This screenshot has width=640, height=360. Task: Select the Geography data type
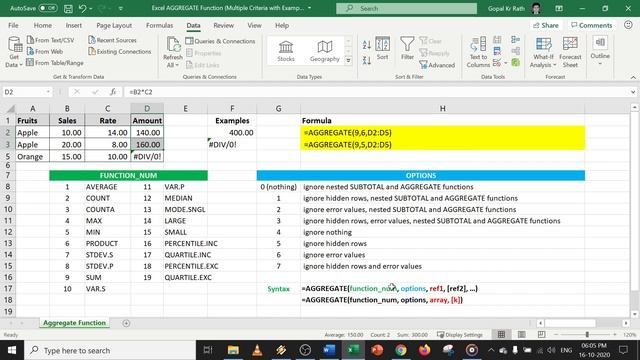click(324, 51)
